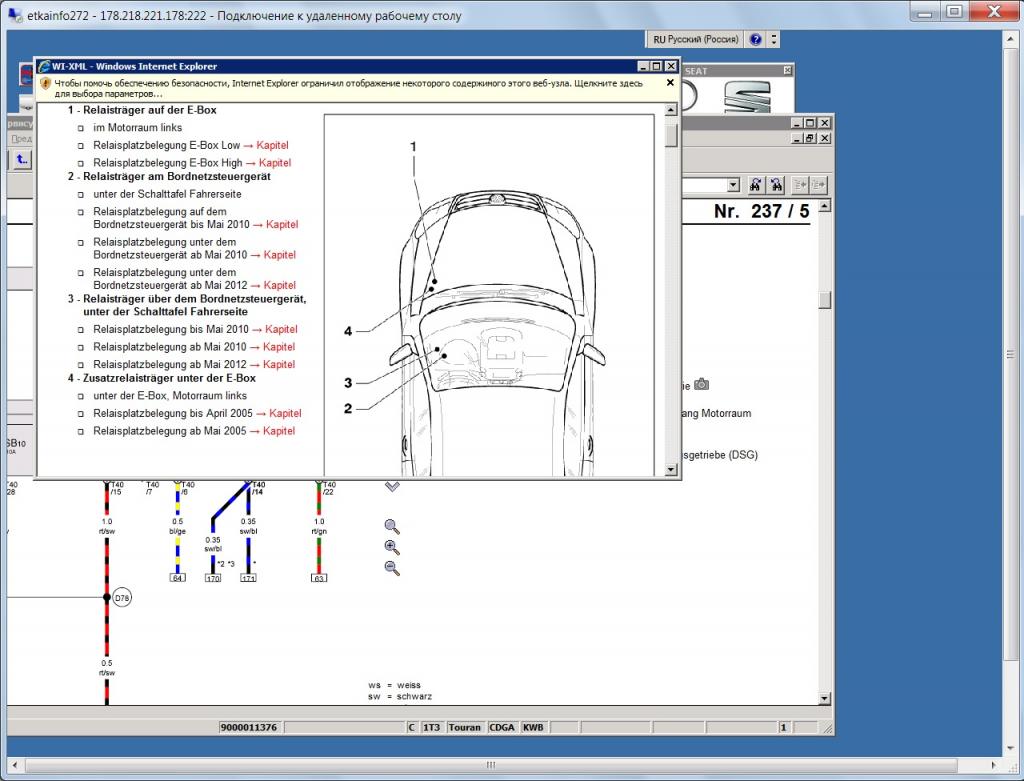Click status bar cell "CDGA"

[x=502, y=727]
